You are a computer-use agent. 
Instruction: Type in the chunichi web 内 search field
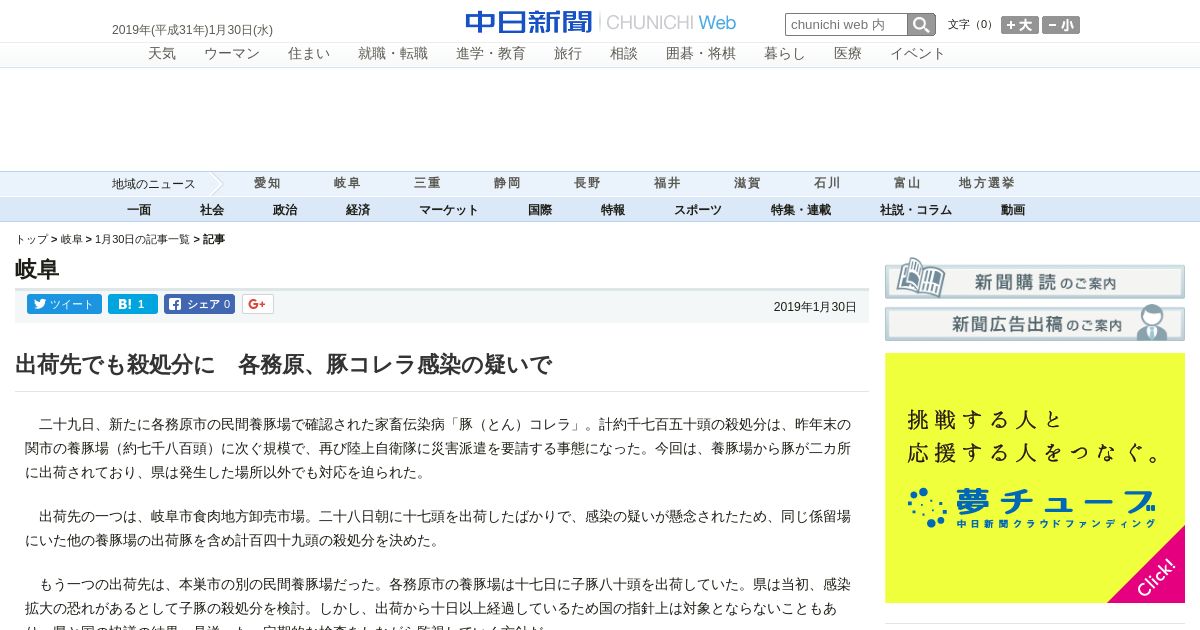click(846, 25)
